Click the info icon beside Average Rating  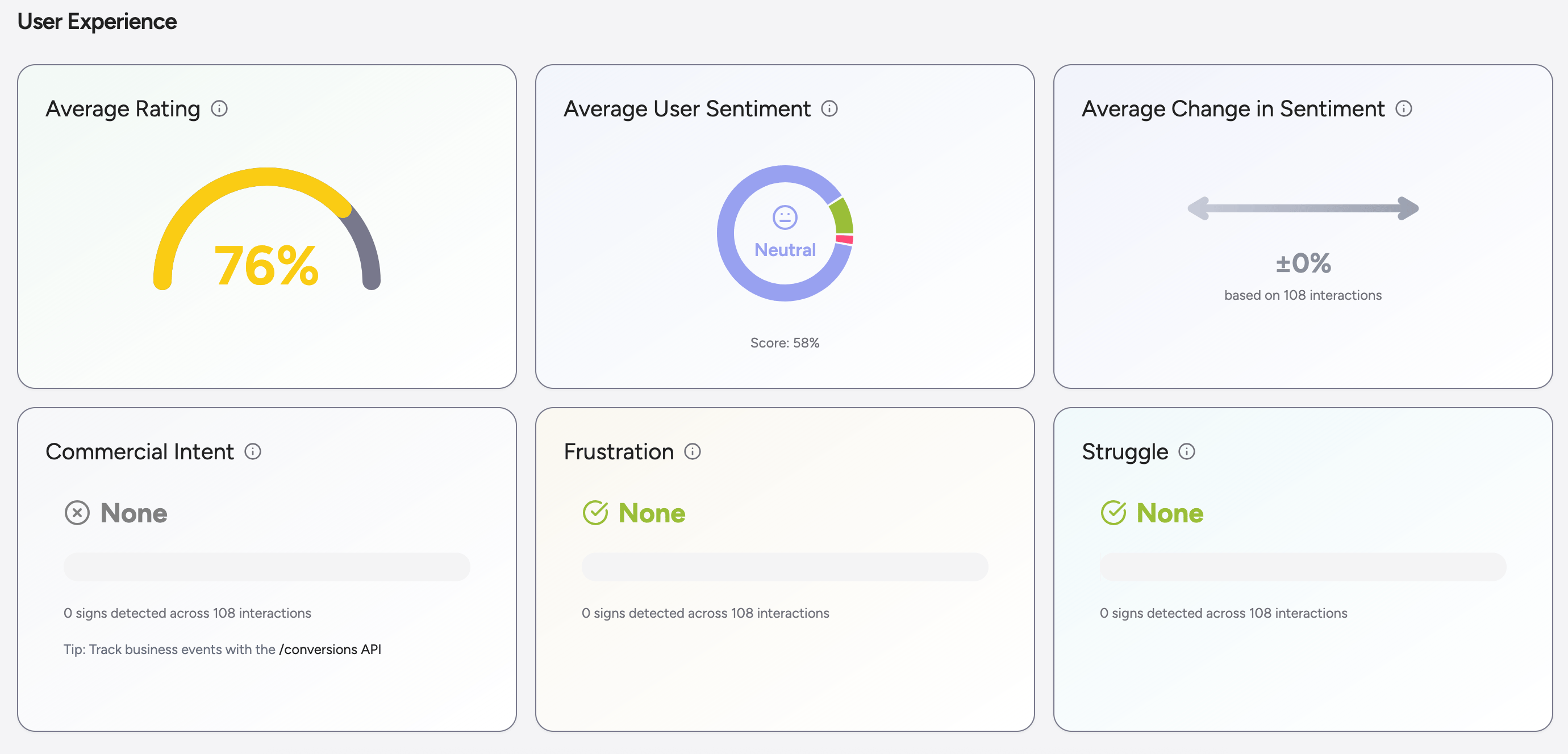(x=219, y=109)
